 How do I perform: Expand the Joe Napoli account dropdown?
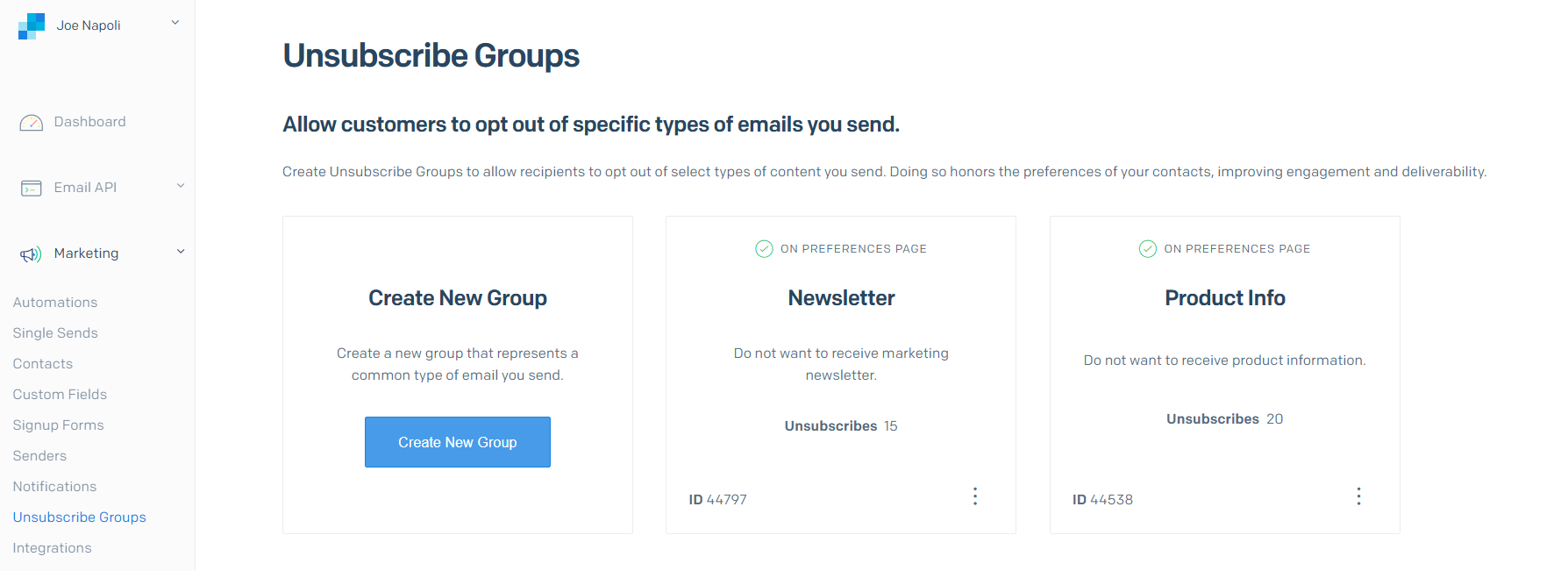[175, 23]
